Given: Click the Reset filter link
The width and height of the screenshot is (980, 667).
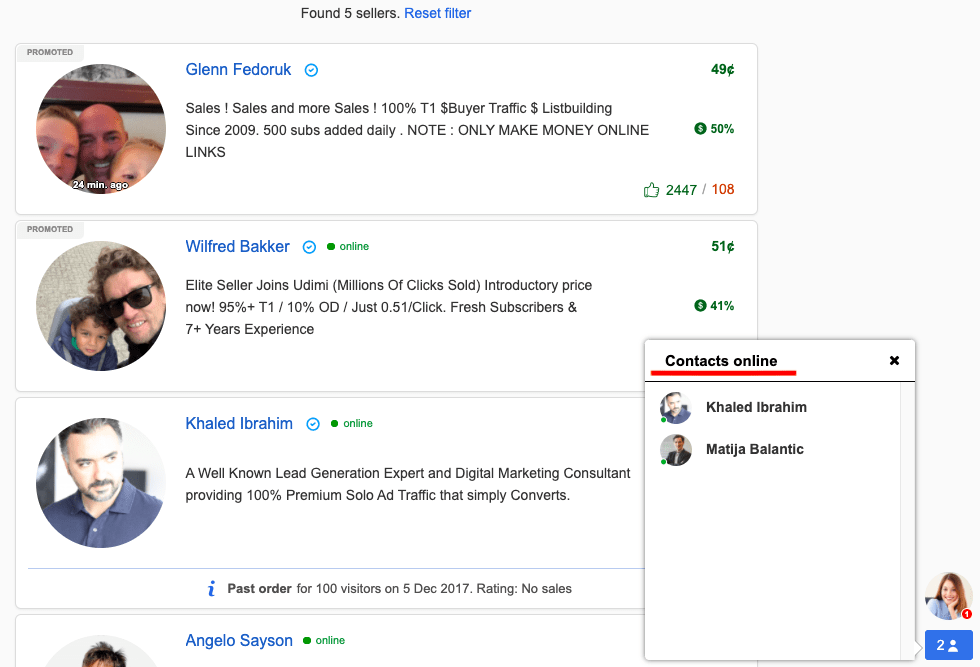Looking at the screenshot, I should (x=437, y=13).
